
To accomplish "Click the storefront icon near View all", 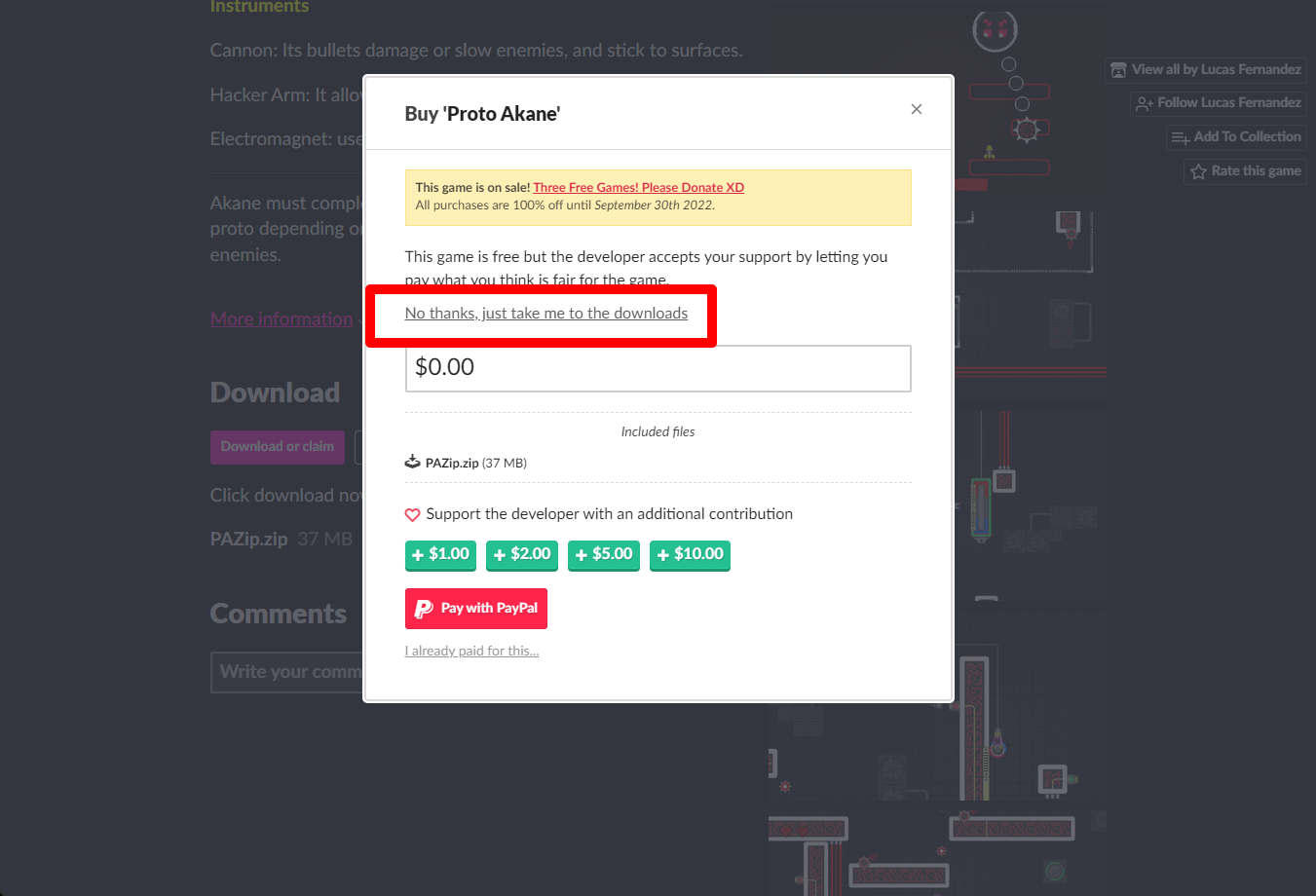I will click(x=1119, y=70).
